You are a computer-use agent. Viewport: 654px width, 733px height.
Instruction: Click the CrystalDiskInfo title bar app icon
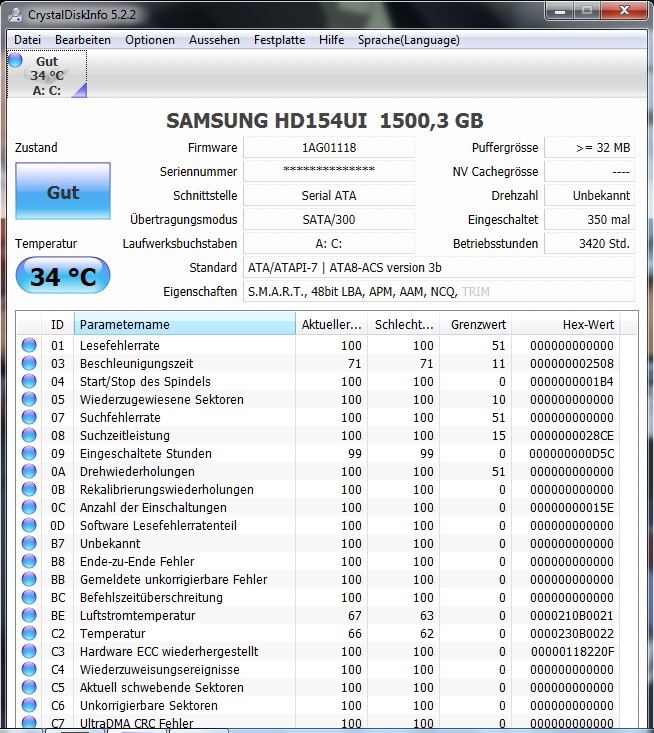point(15,14)
